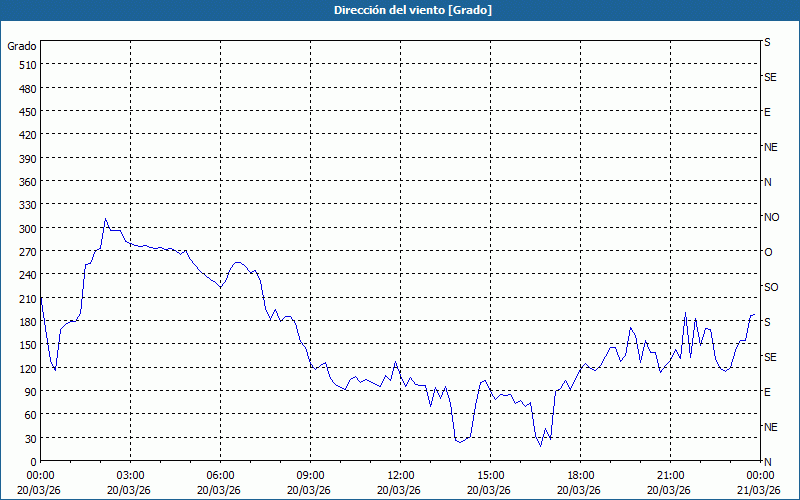Click the lowest dip of the blue line
This screenshot has width=800, height=500.
click(x=541, y=445)
